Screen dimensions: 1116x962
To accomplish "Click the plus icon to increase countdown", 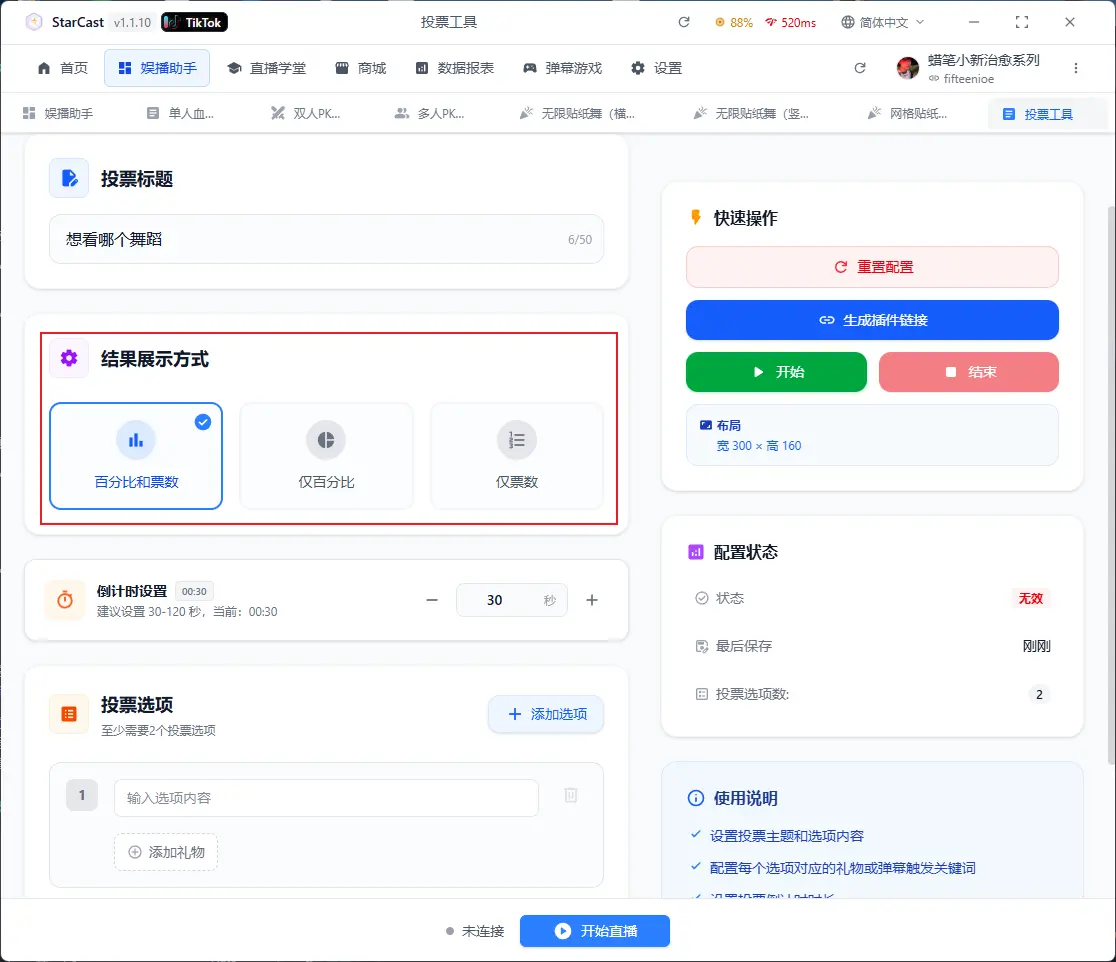I will (x=592, y=600).
